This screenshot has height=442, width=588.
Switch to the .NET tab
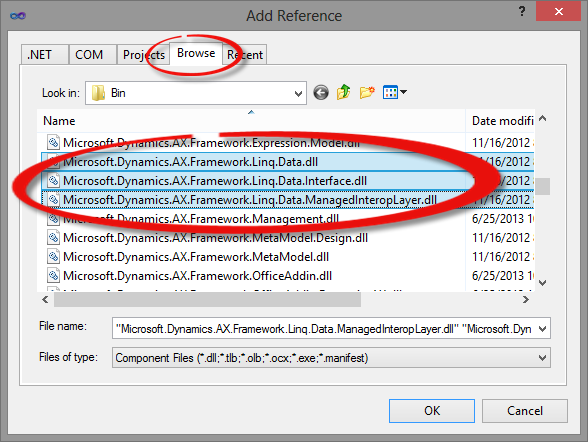point(45,55)
